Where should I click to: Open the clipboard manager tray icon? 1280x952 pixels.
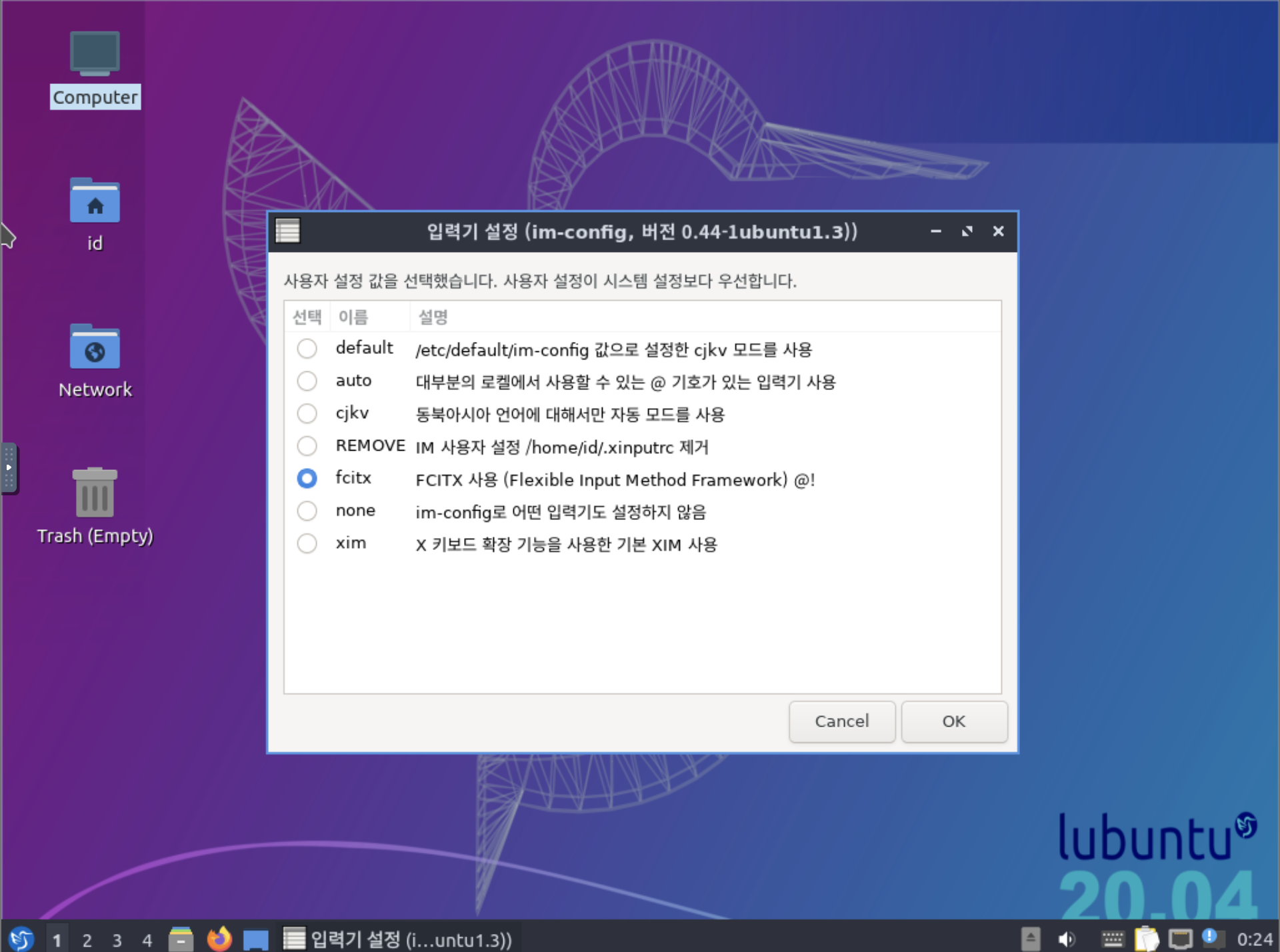coord(1147,939)
